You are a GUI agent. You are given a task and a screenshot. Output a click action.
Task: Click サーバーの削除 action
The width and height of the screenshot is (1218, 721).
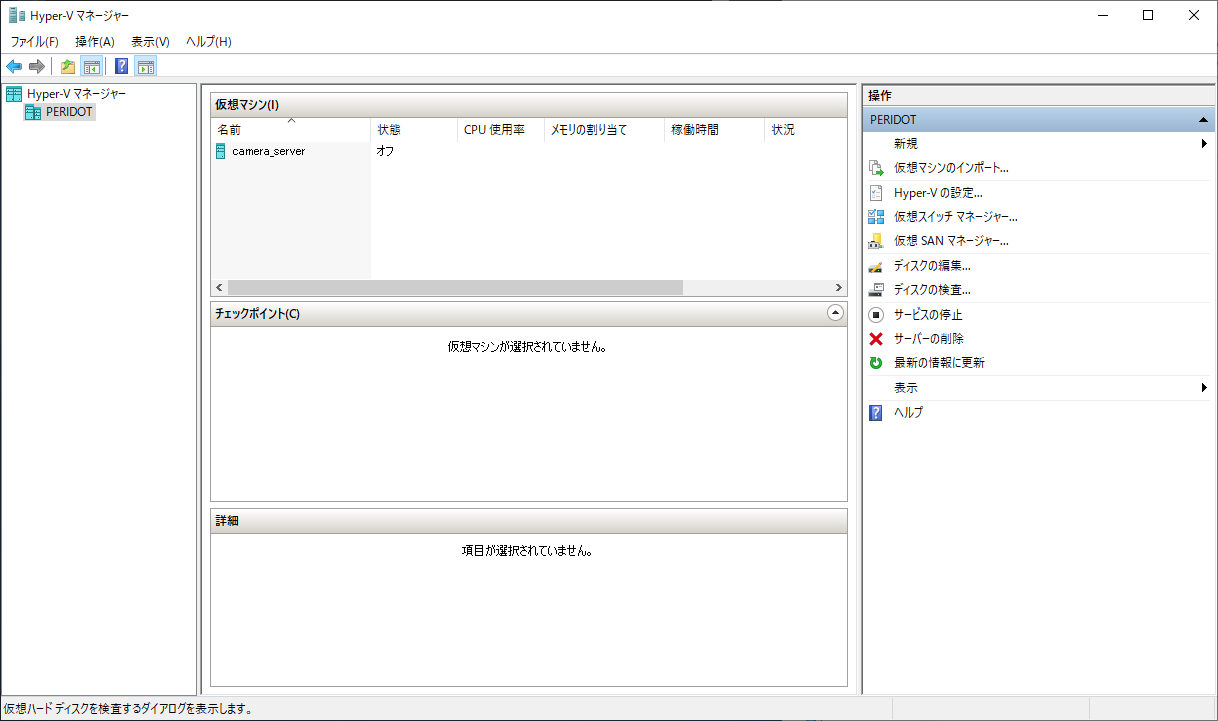click(929, 339)
